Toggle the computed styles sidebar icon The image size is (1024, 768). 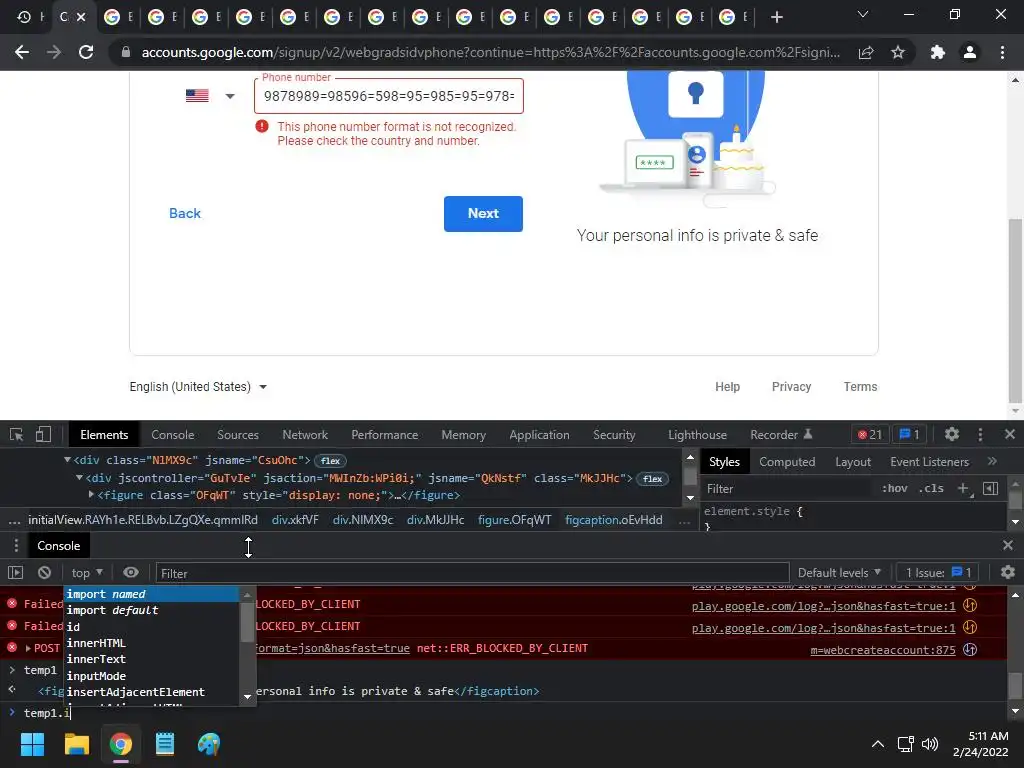991,488
